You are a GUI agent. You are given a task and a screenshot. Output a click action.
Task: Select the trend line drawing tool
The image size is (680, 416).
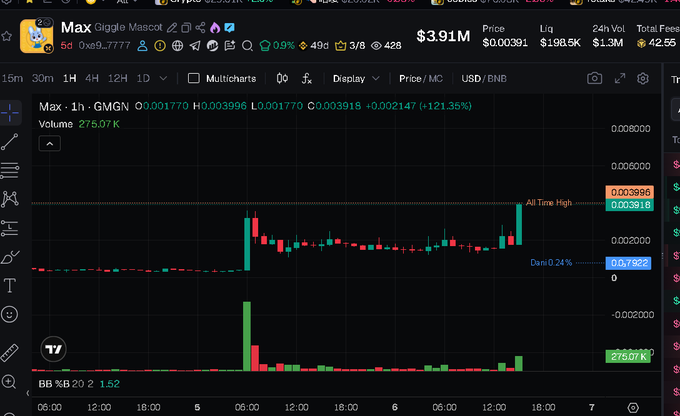pos(10,142)
